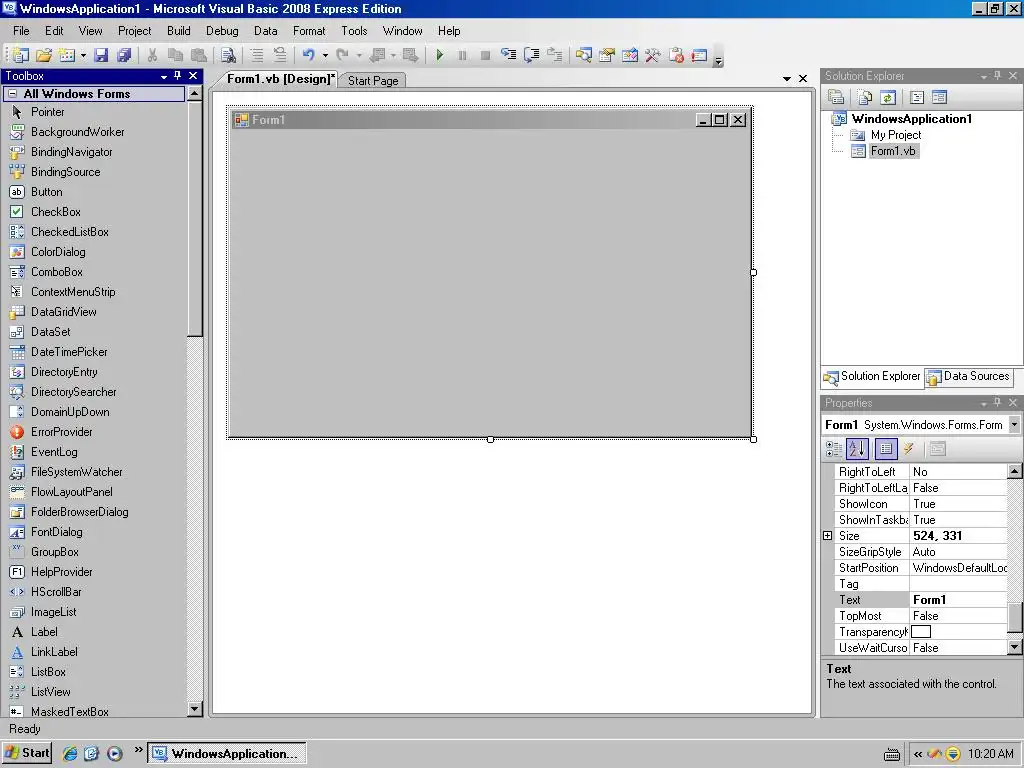Select the Label control in Toolbox
1024x768 pixels.
(x=43, y=632)
